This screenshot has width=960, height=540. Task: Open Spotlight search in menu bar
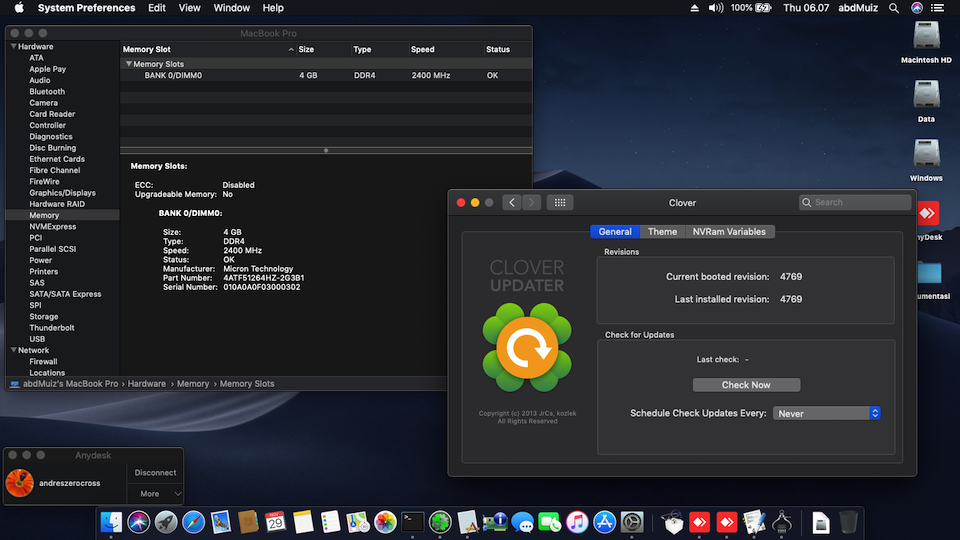coord(894,8)
